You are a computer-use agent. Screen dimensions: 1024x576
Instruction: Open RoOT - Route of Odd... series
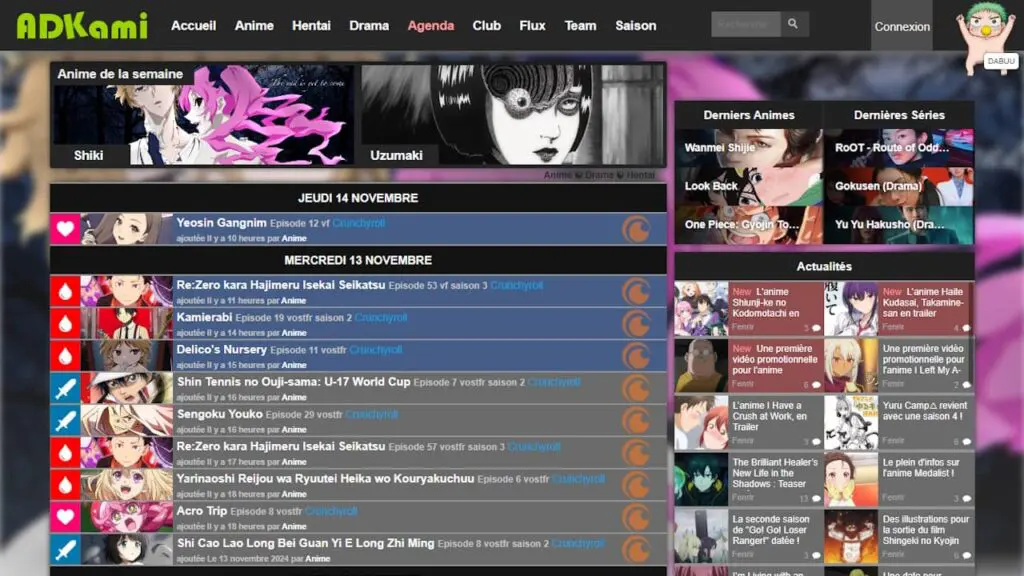(899, 148)
